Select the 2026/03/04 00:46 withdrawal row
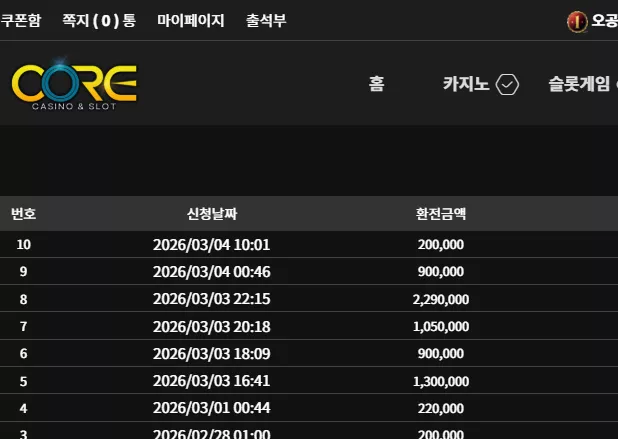618x439 pixels. click(309, 272)
